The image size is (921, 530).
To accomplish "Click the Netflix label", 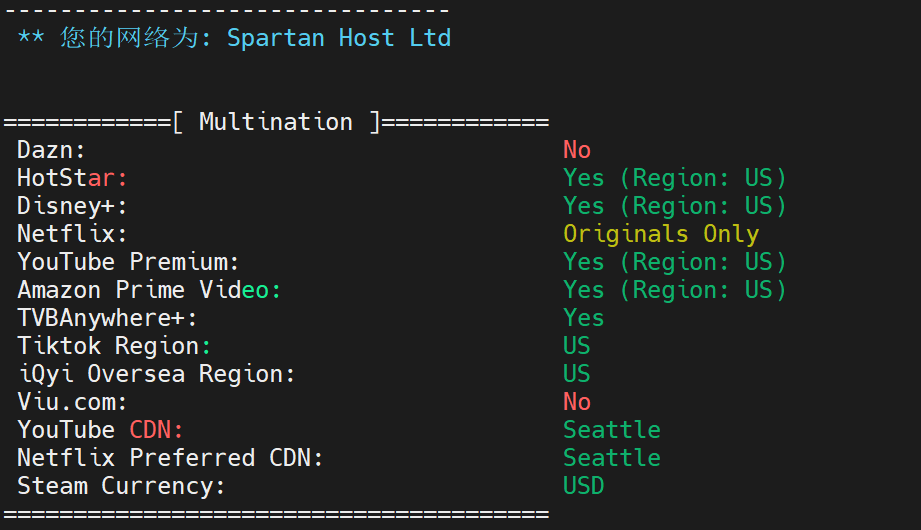I will (x=72, y=234).
